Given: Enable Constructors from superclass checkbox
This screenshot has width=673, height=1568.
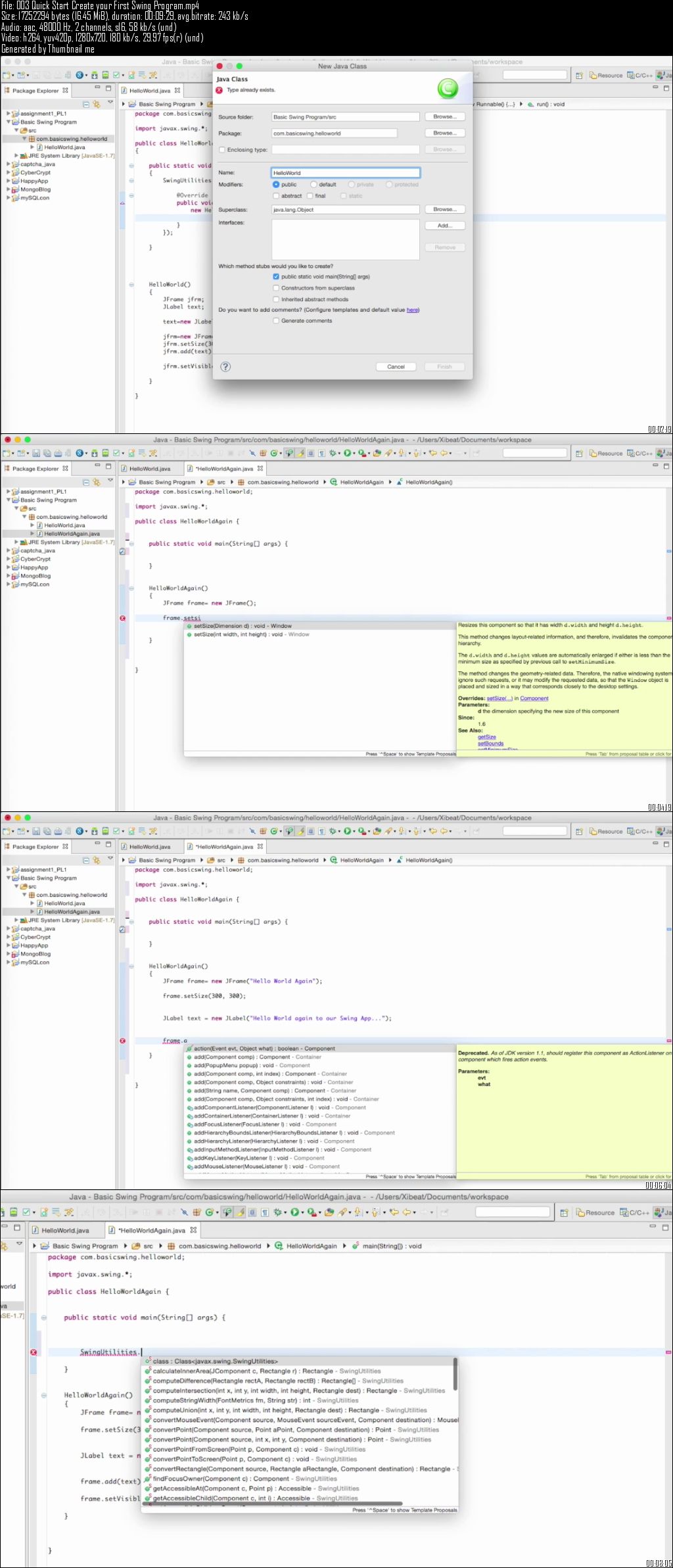Looking at the screenshot, I should [276, 288].
